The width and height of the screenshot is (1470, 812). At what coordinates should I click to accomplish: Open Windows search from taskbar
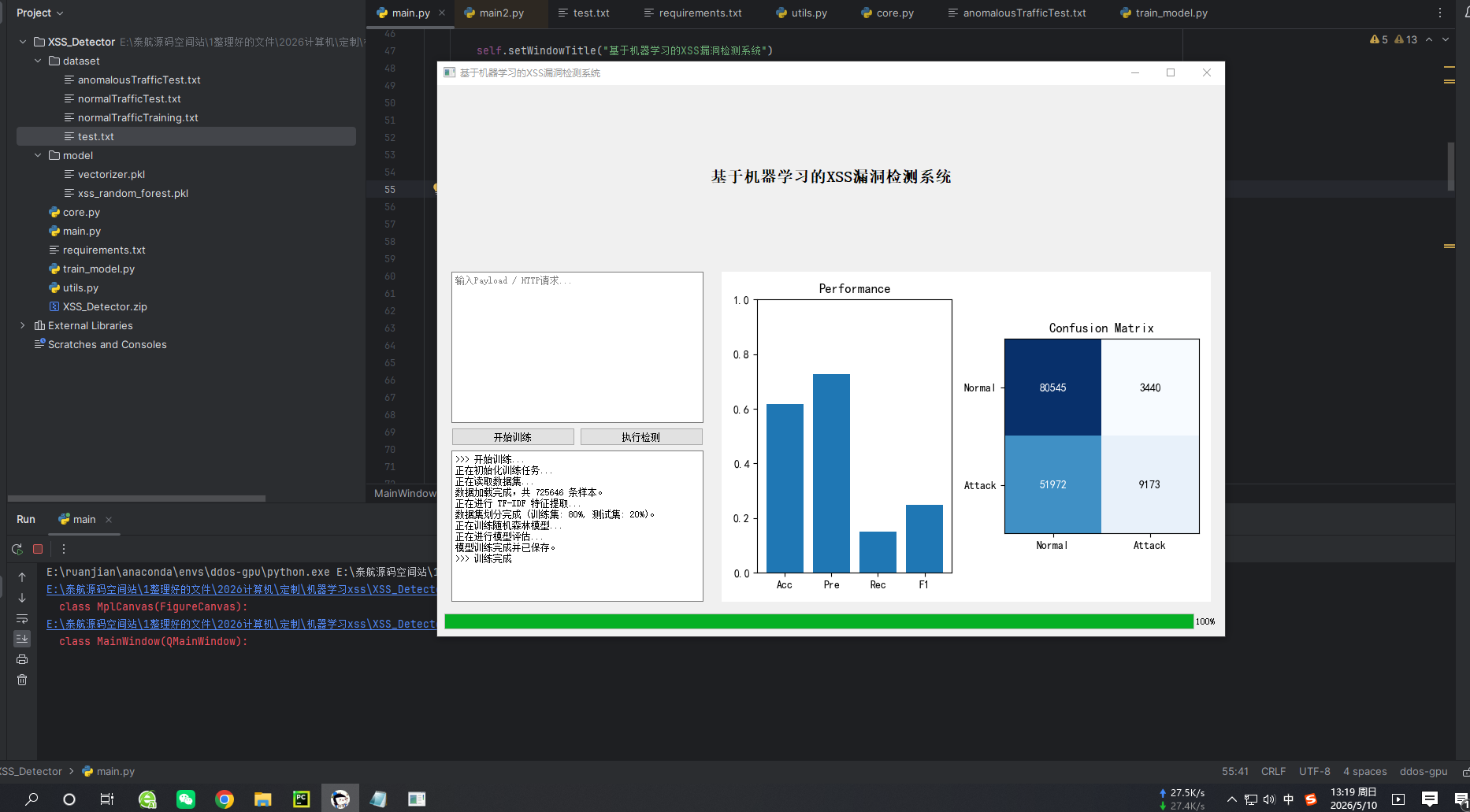pyautogui.click(x=32, y=799)
